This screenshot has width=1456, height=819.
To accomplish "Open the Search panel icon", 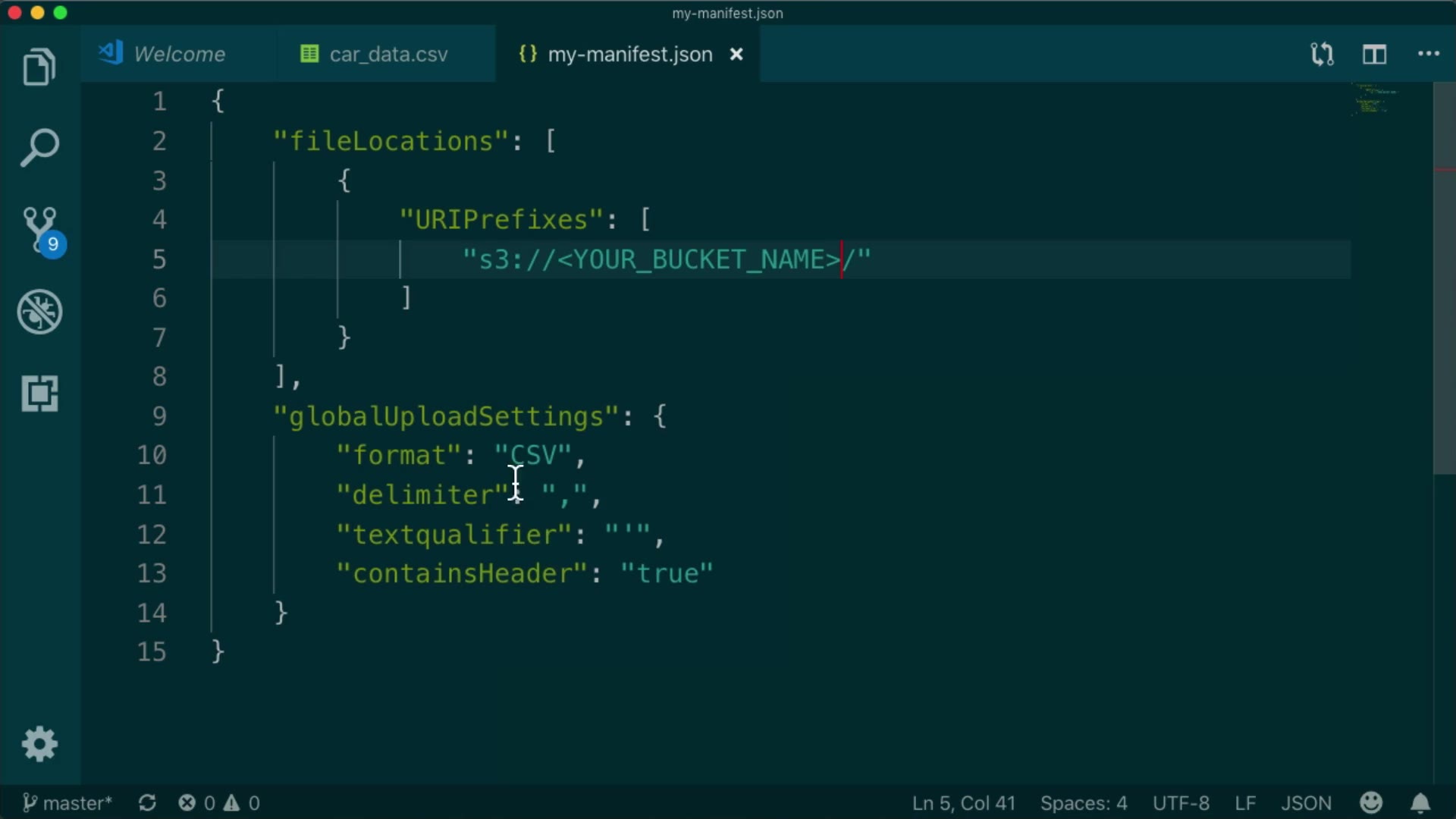I will tap(39, 147).
